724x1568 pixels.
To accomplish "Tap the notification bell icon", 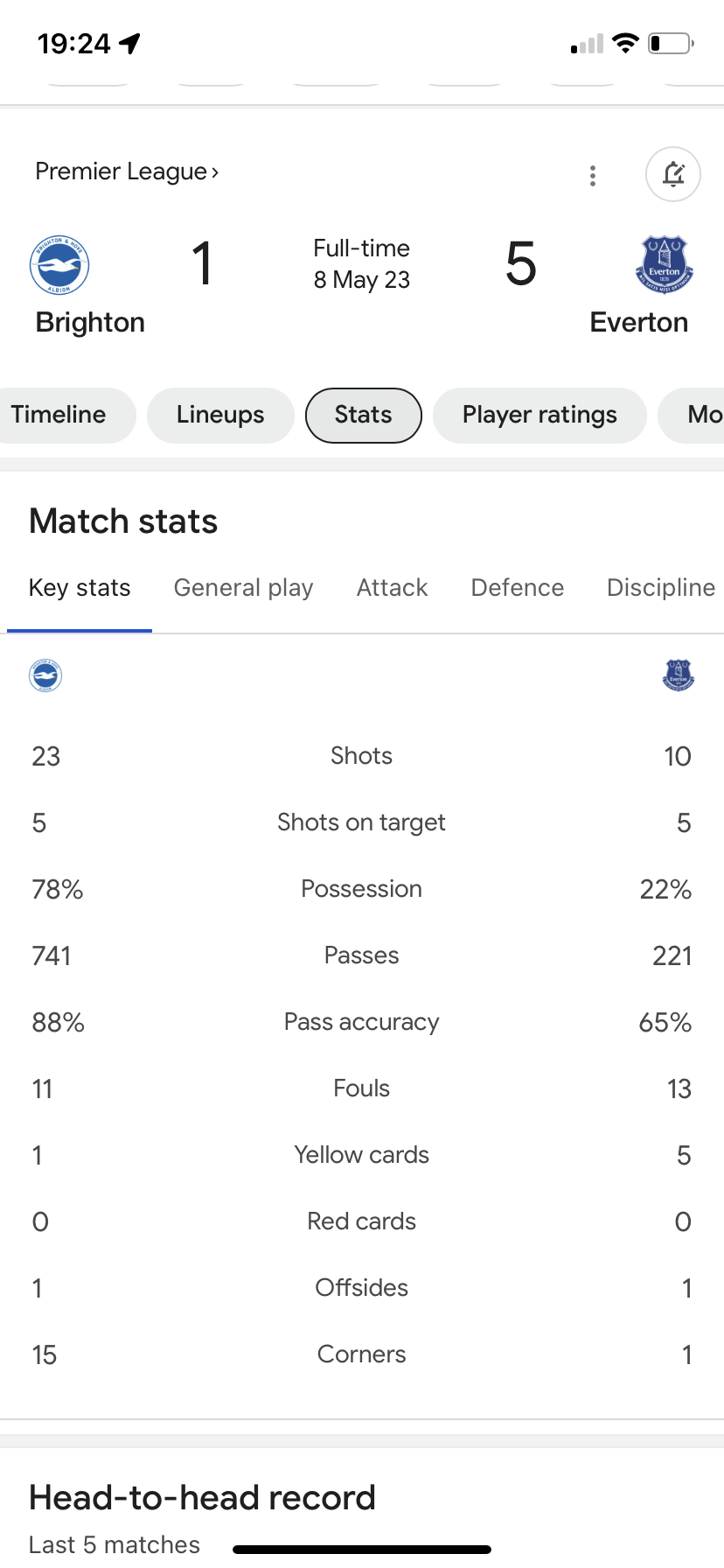I will pos(672,174).
